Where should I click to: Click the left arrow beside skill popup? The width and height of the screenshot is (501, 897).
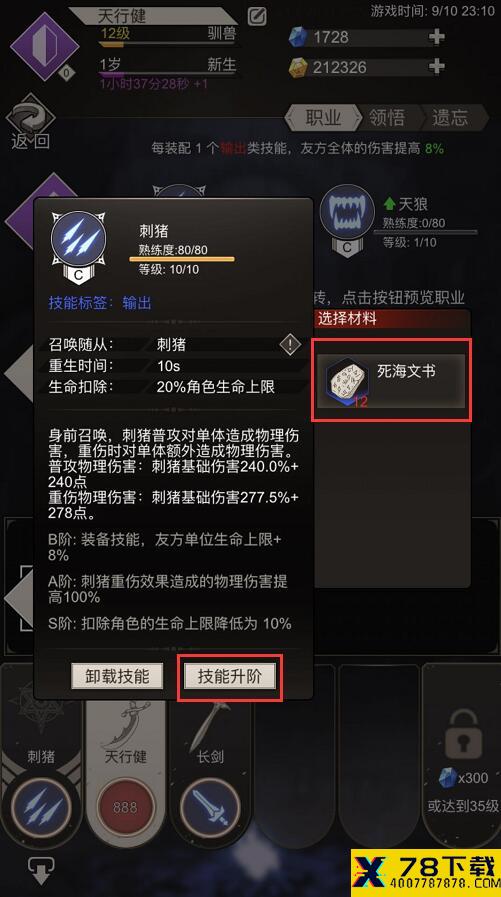pyautogui.click(x=18, y=374)
